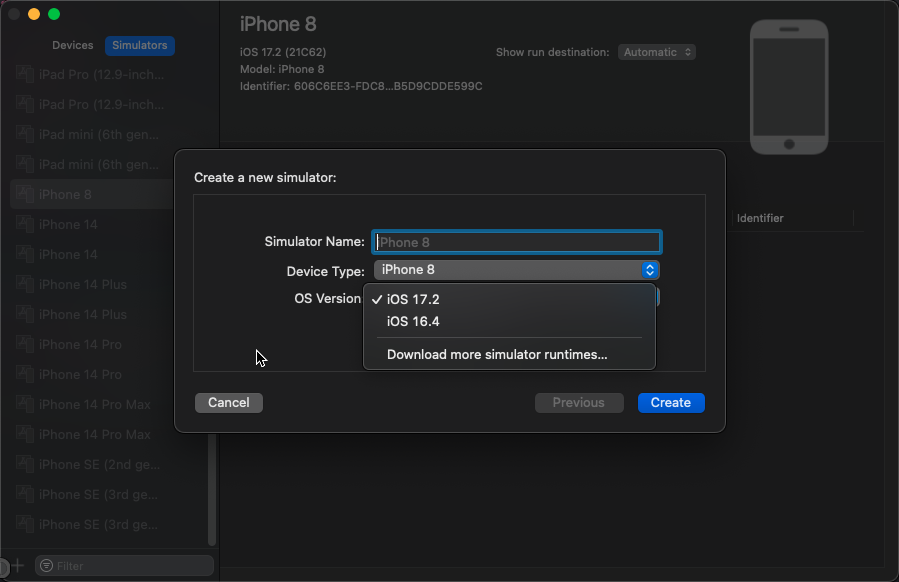Cancel the new simulator dialog

[229, 403]
